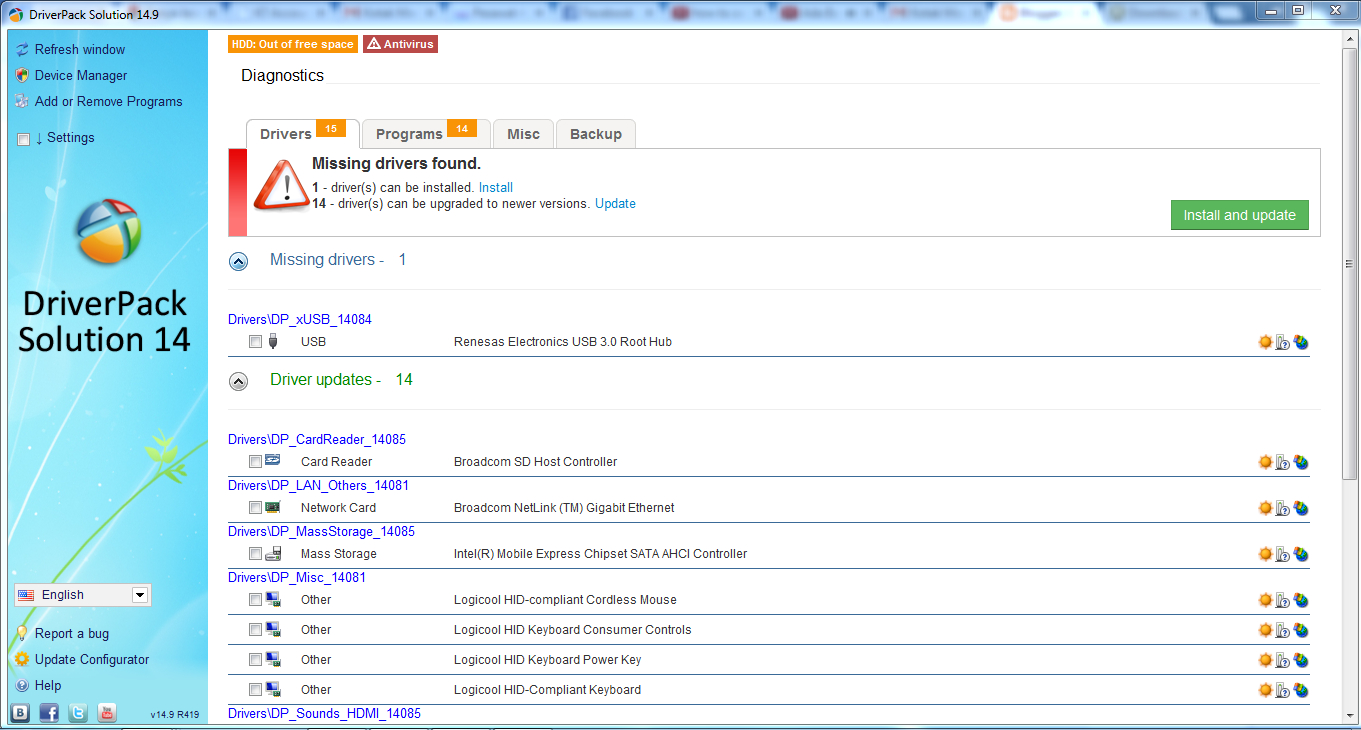Click the green Install and update button
1361x730 pixels.
pyautogui.click(x=1240, y=215)
